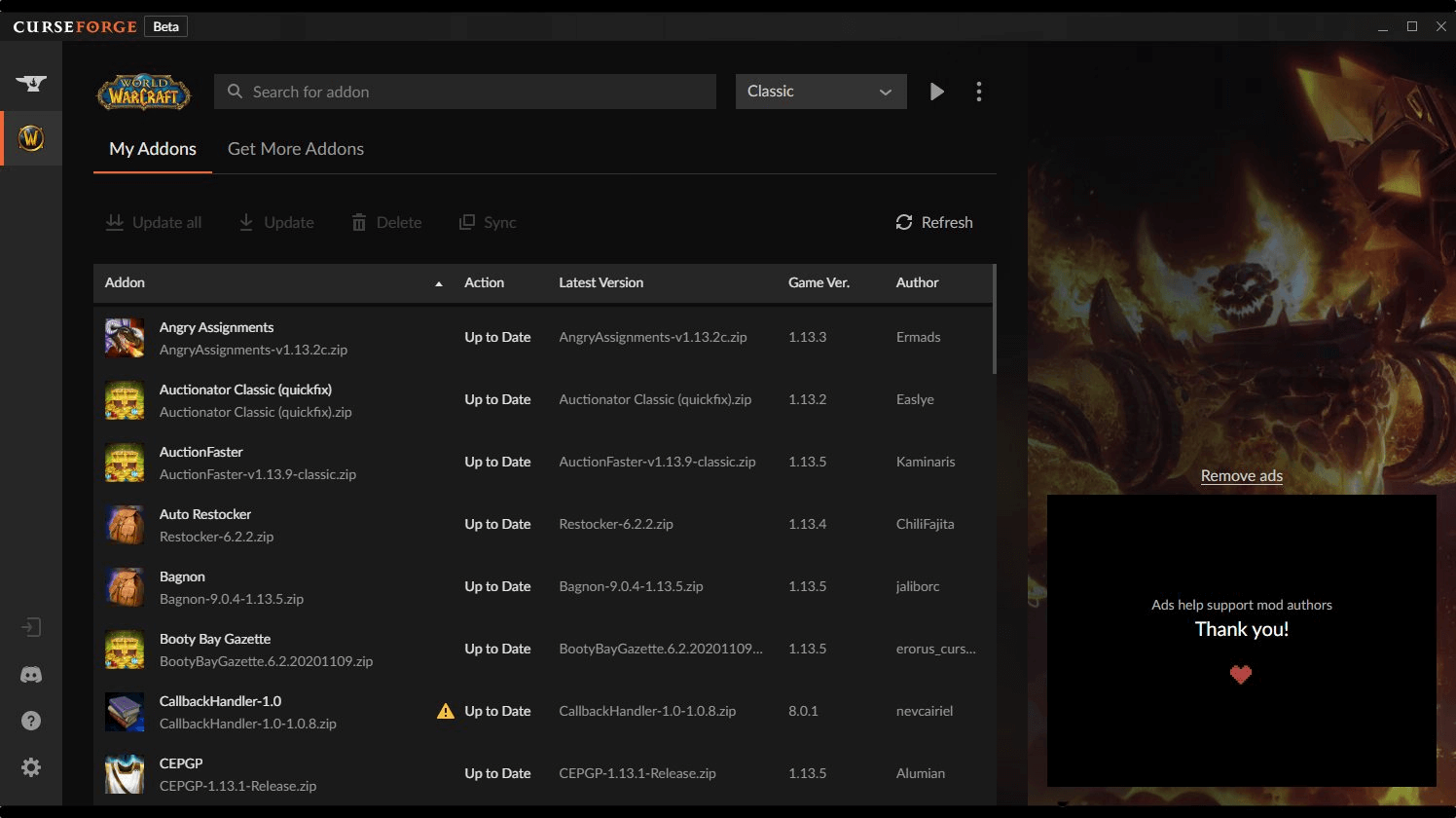Viewport: 1456px width, 818px height.
Task: Click the Delete button
Action: (x=386, y=222)
